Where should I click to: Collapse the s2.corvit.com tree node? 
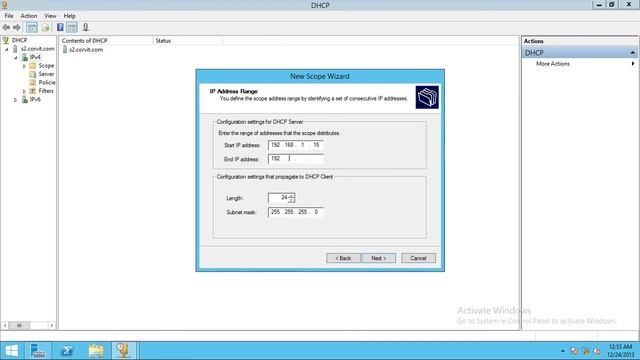[7, 49]
